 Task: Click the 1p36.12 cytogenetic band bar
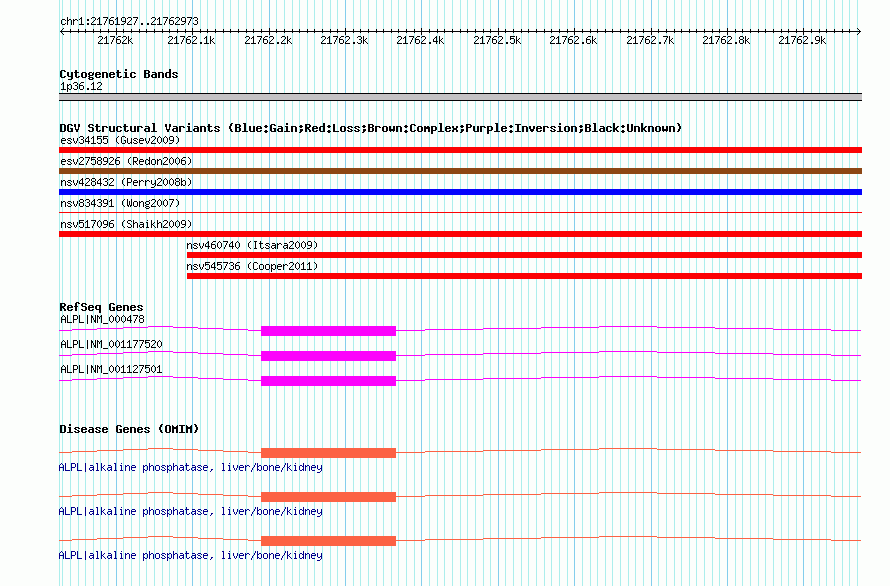460,97
